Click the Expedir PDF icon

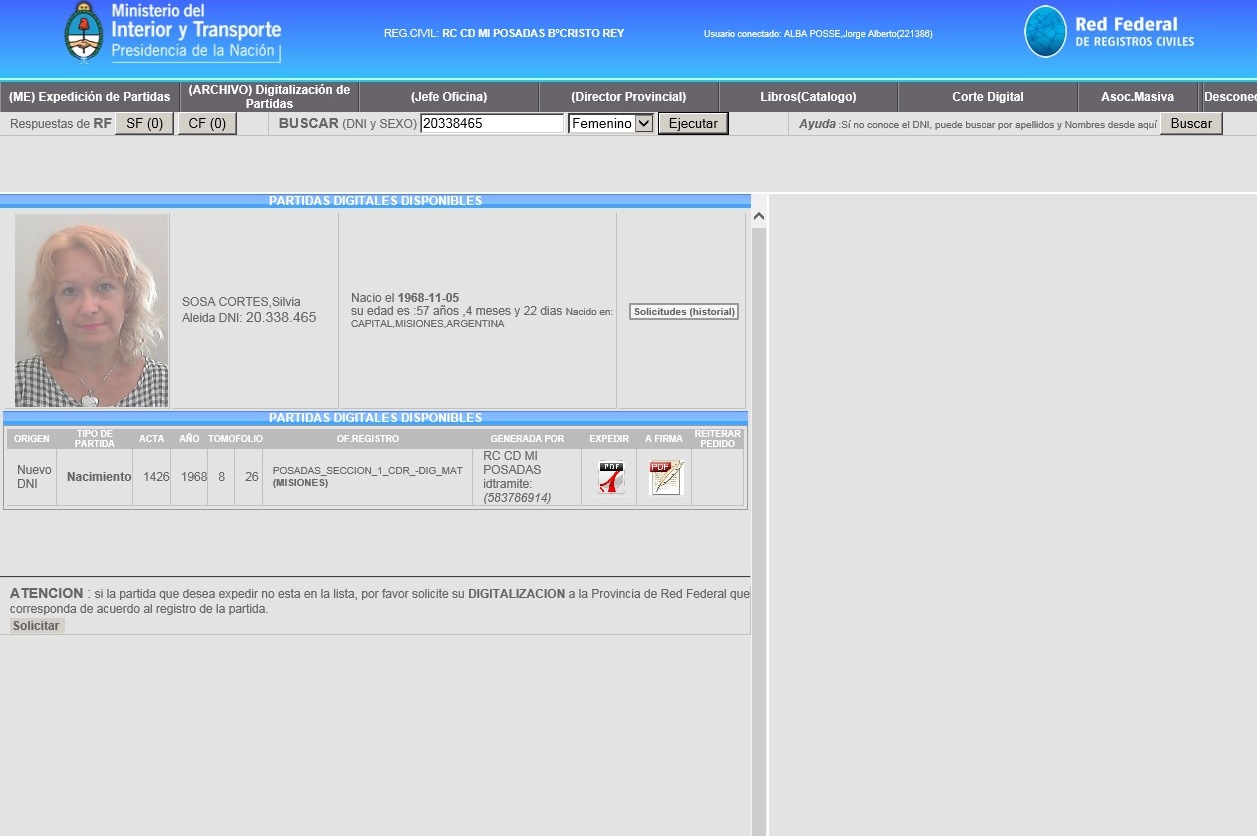coord(610,477)
